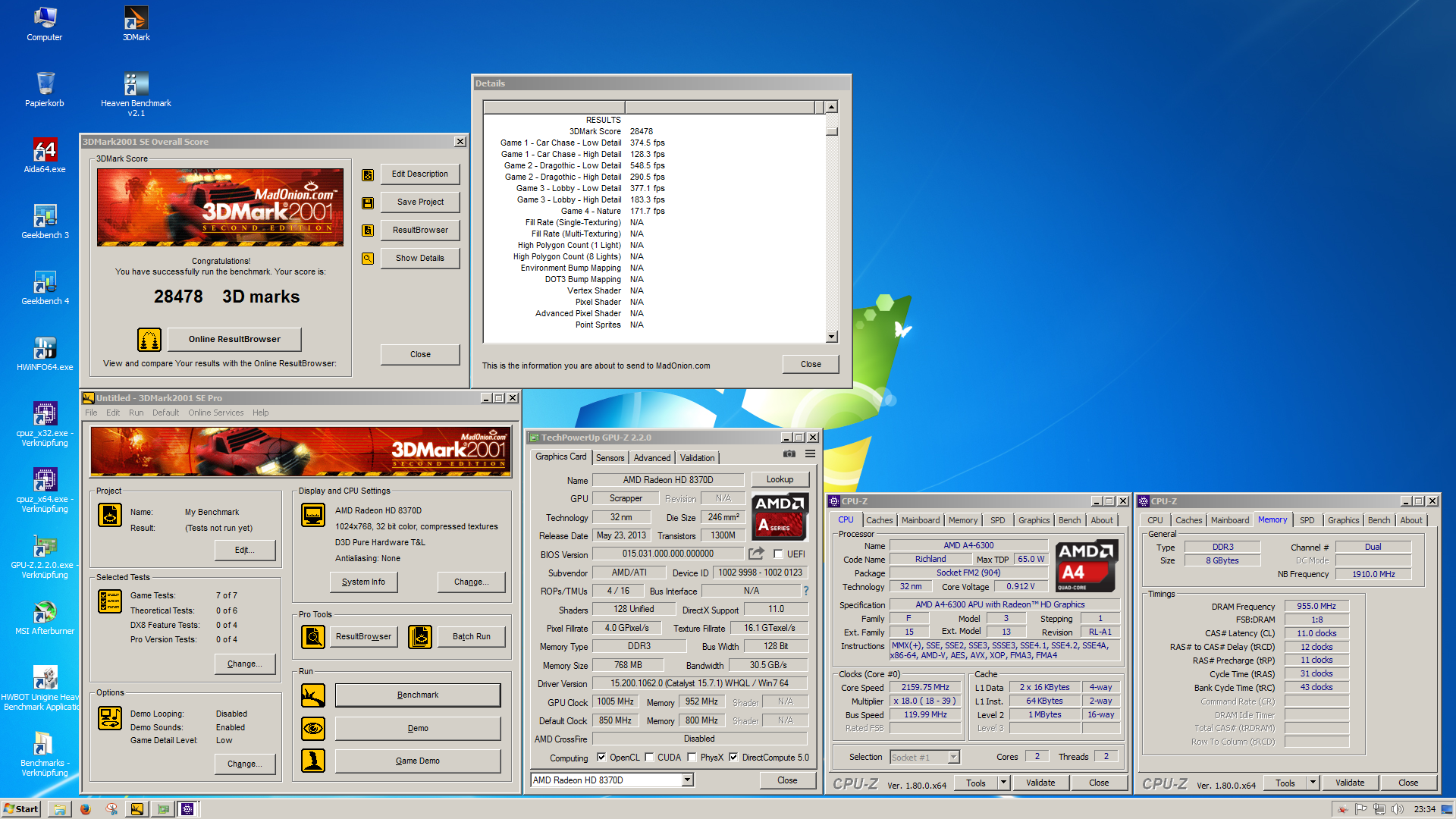
Task: Click the Save Project floppy disk icon
Action: click(x=368, y=203)
